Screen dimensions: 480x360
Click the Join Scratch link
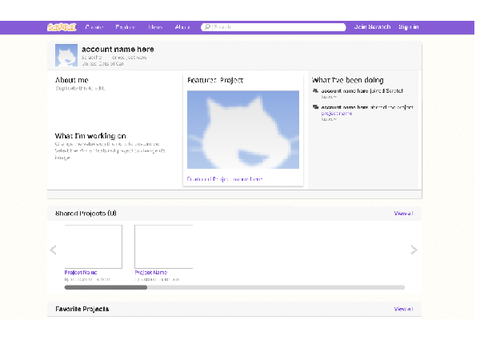(x=372, y=27)
